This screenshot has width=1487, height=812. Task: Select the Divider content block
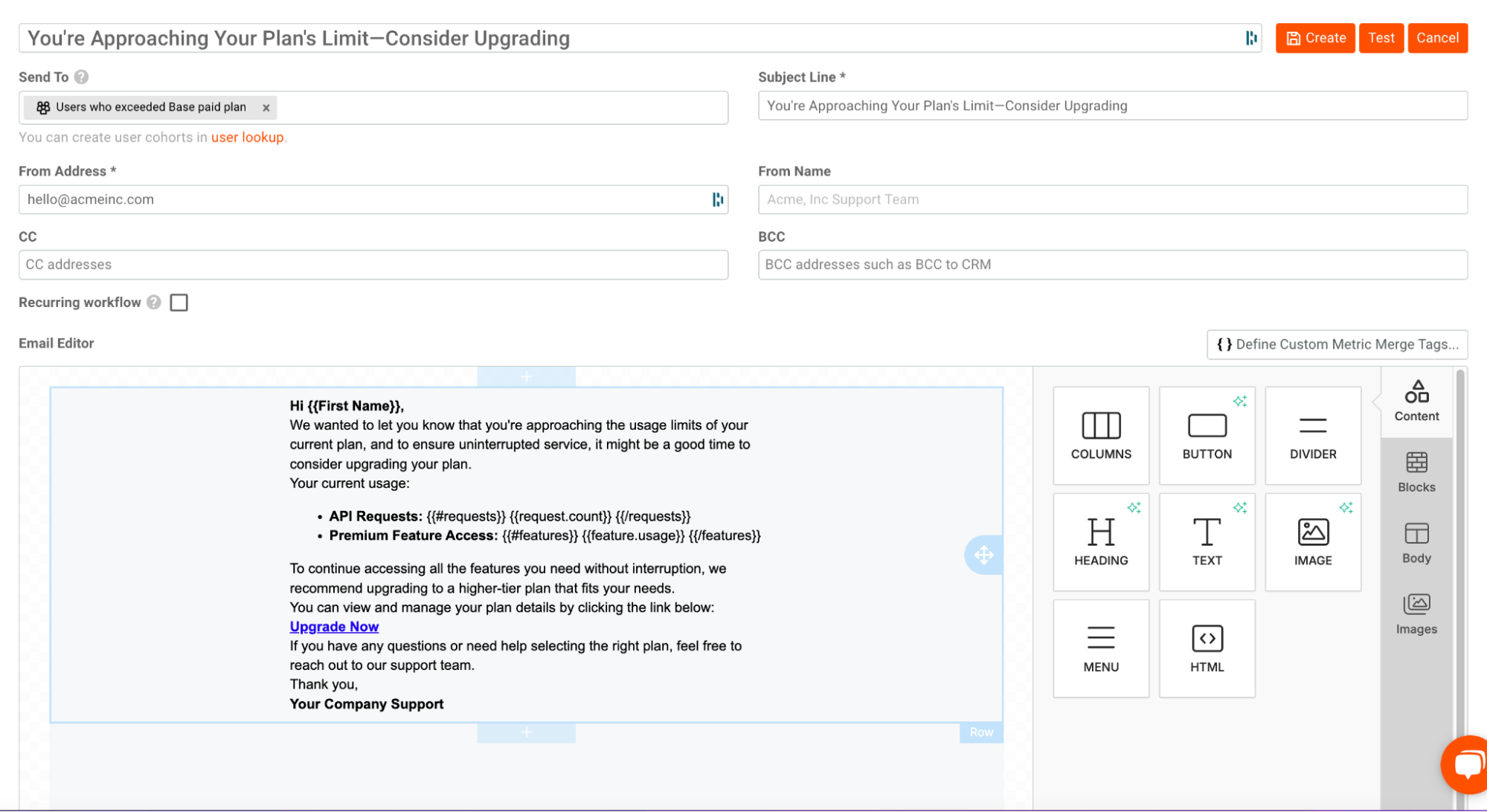(1312, 436)
